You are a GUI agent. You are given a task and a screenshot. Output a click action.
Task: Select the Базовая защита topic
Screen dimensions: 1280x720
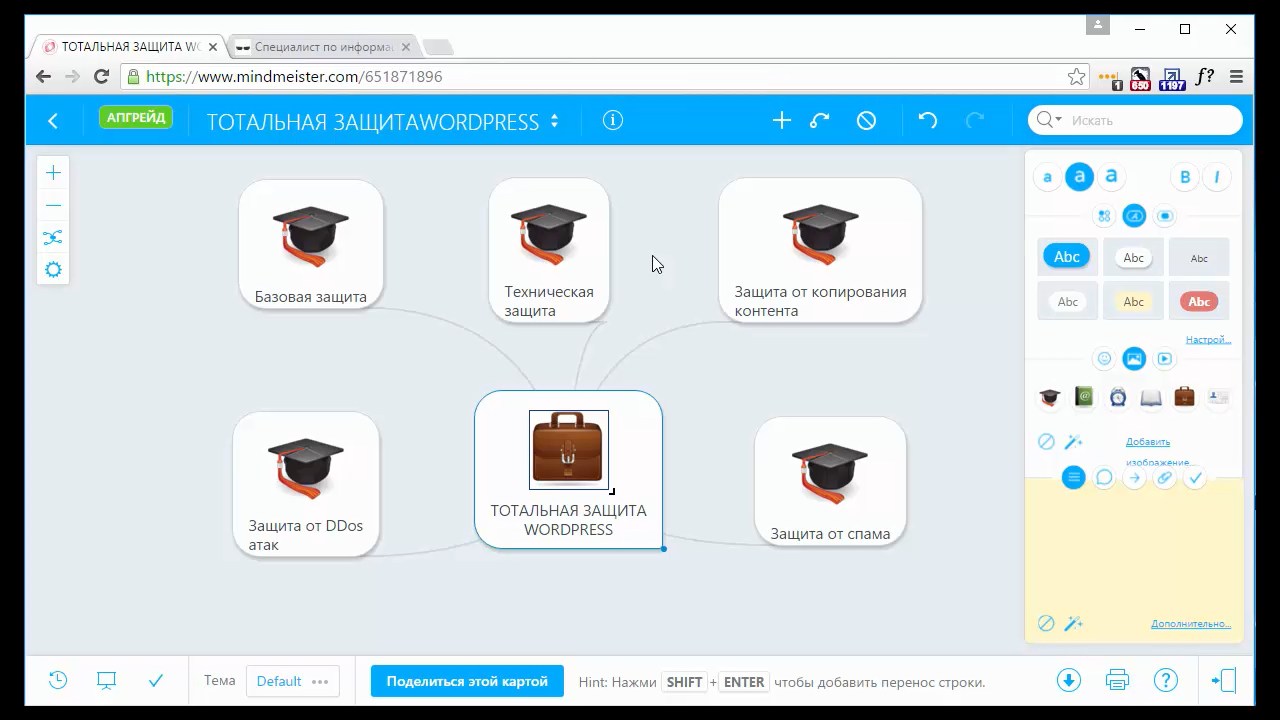(x=311, y=244)
